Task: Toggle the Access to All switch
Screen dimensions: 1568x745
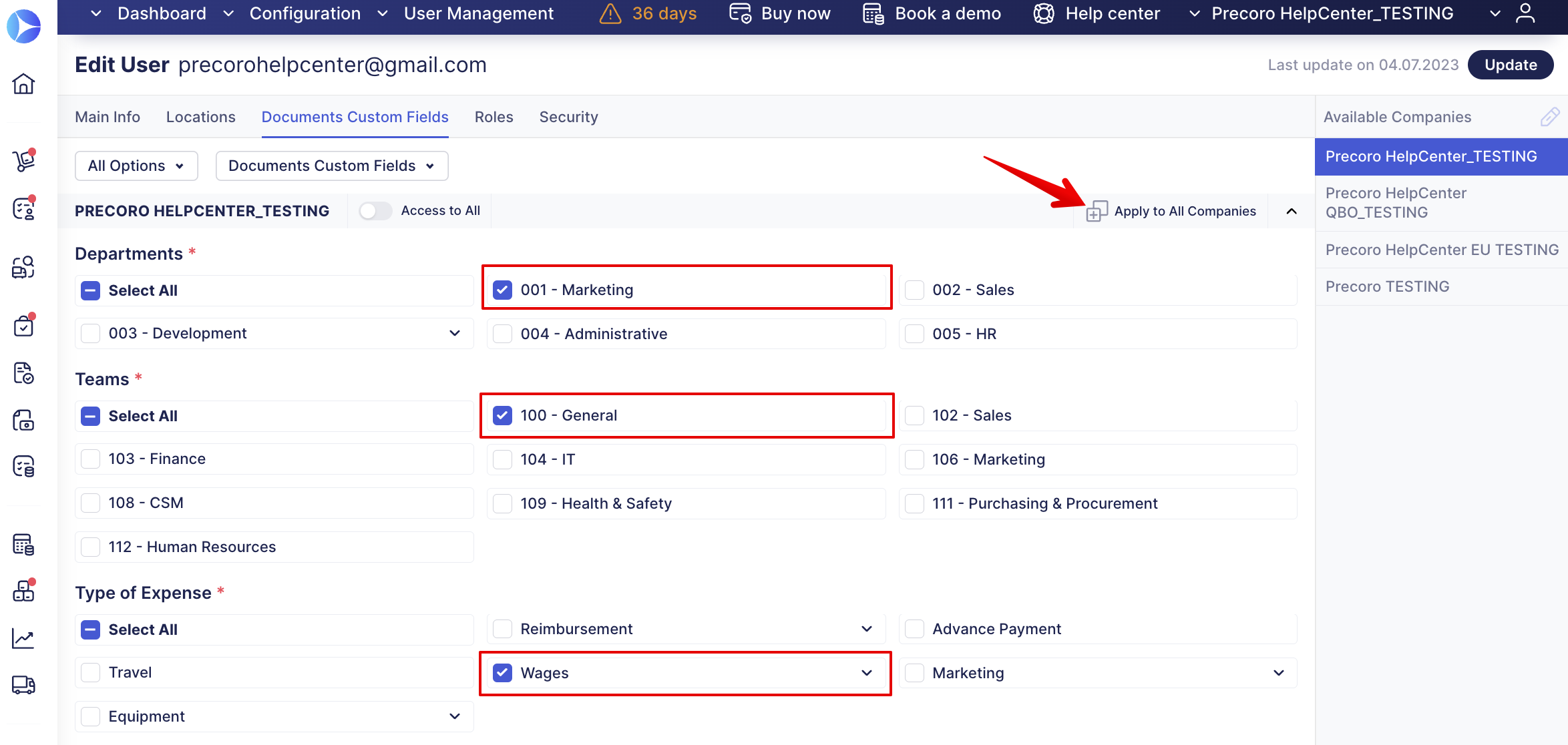Action: [375, 211]
